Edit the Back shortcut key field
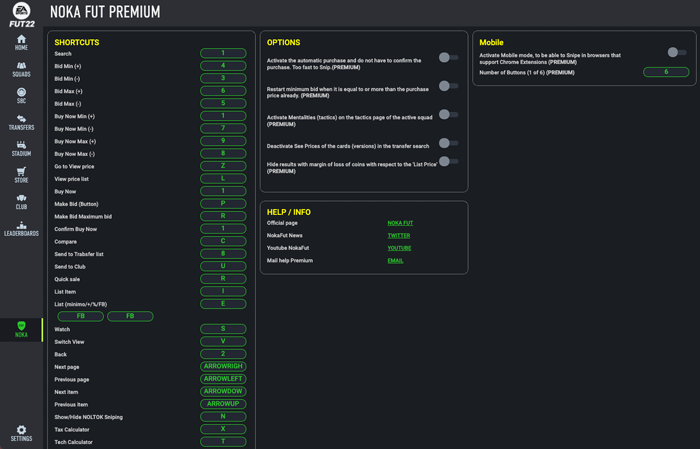 [x=223, y=353]
